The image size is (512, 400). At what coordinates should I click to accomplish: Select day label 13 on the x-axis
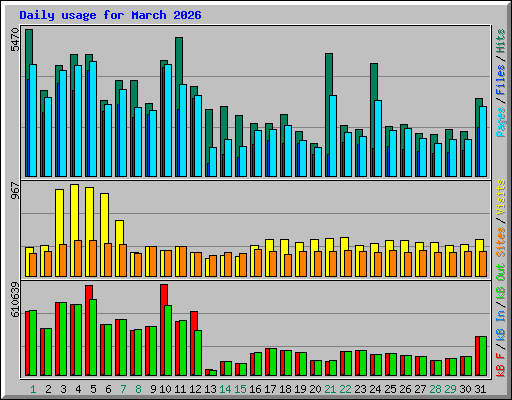pos(210,389)
